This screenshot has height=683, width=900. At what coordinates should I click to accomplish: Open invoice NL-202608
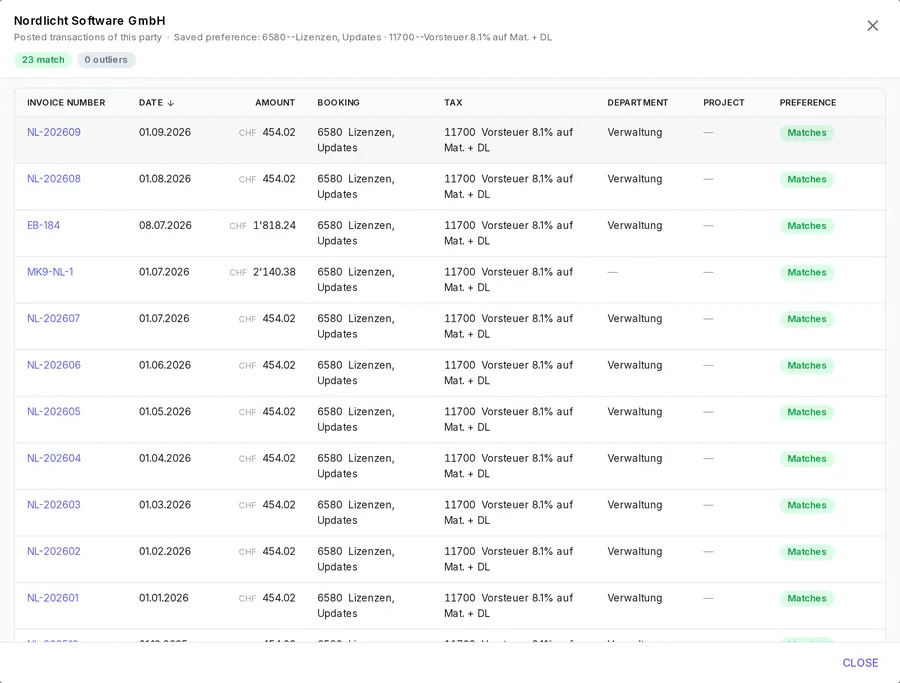[x=54, y=178]
